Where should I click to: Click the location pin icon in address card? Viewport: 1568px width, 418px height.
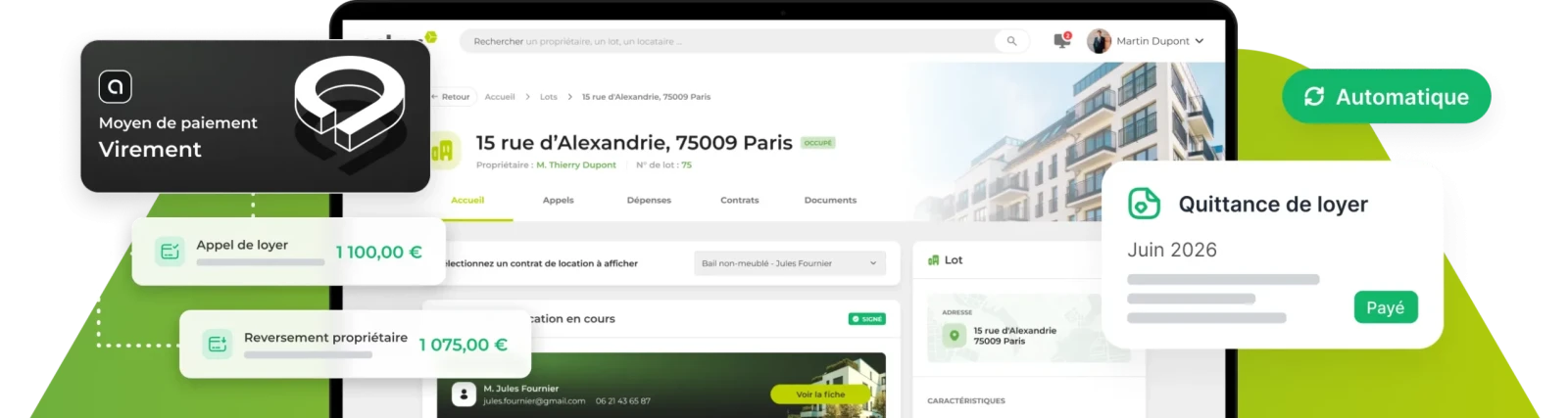click(x=954, y=336)
